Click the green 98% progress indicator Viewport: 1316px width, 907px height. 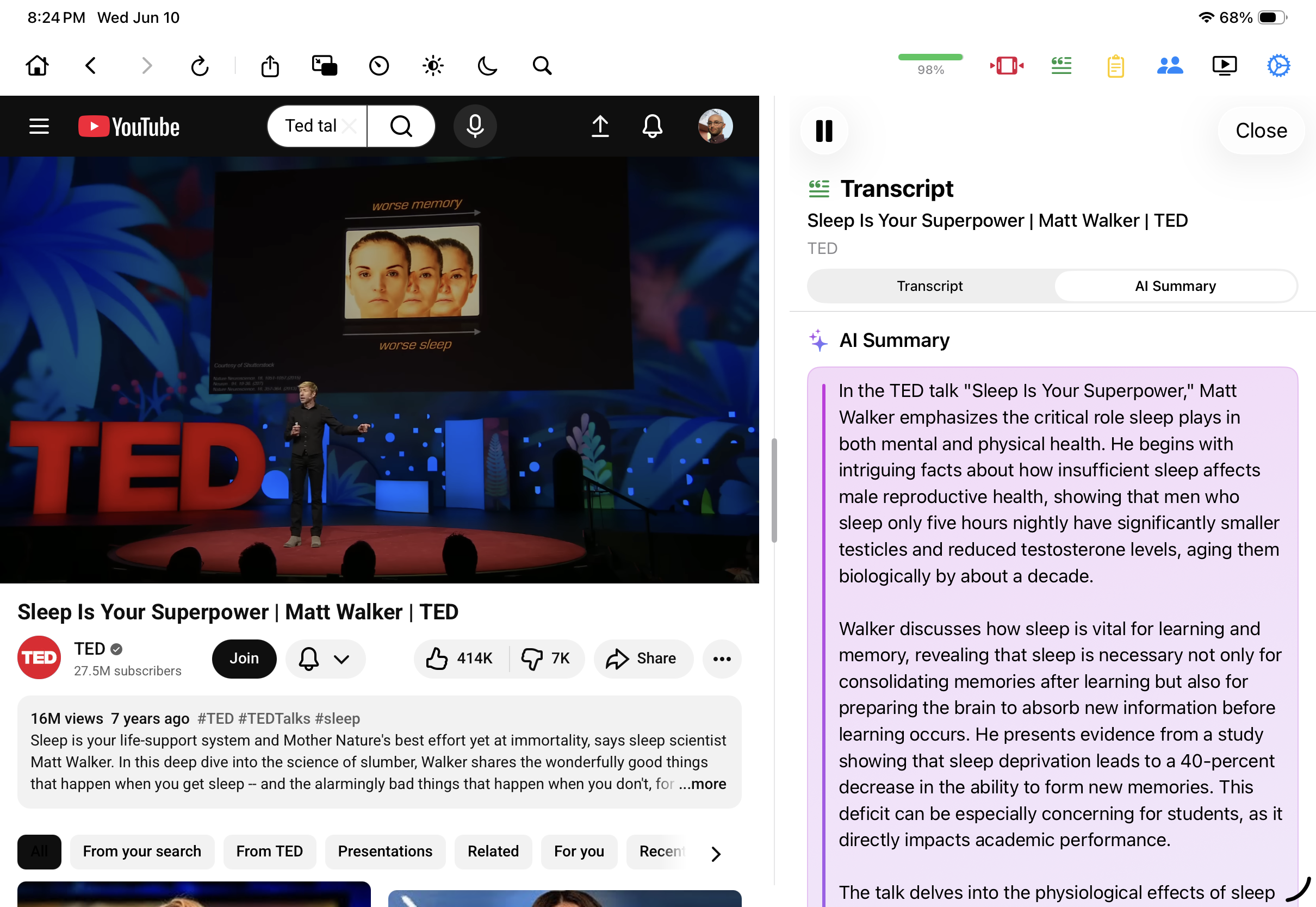click(x=930, y=65)
